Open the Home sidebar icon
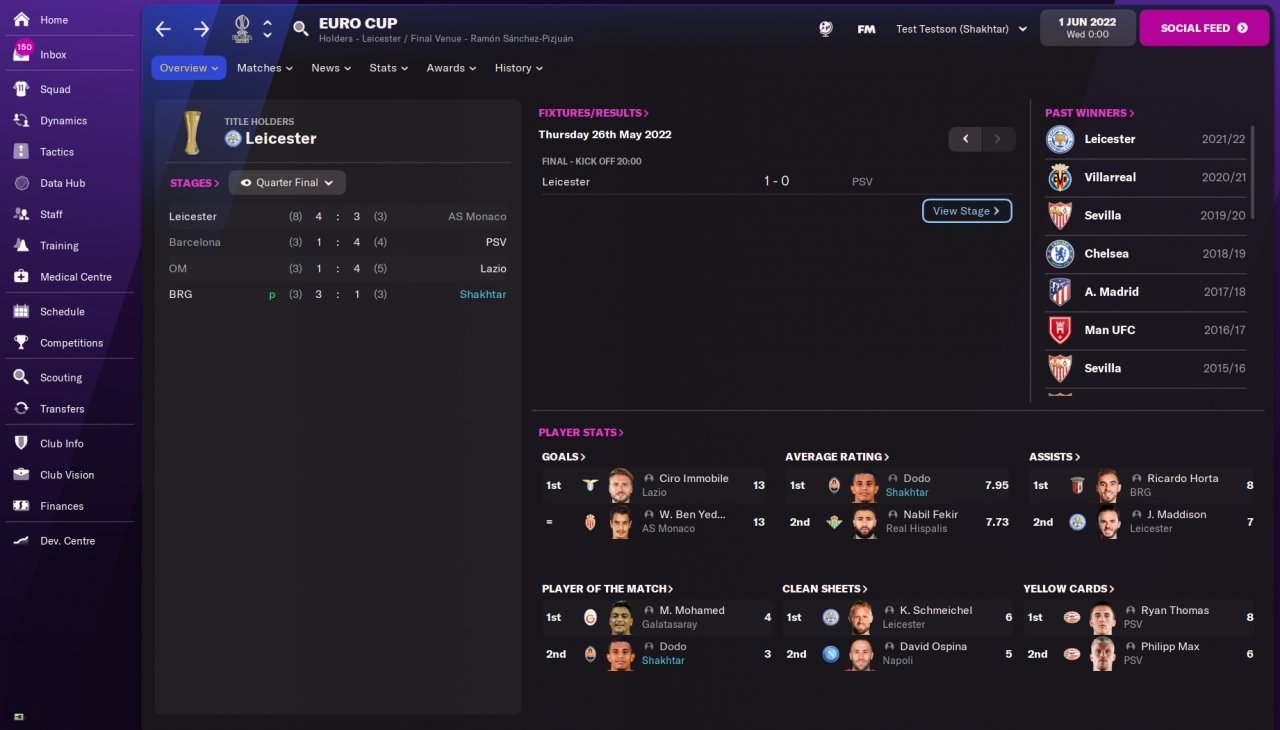 (21, 19)
